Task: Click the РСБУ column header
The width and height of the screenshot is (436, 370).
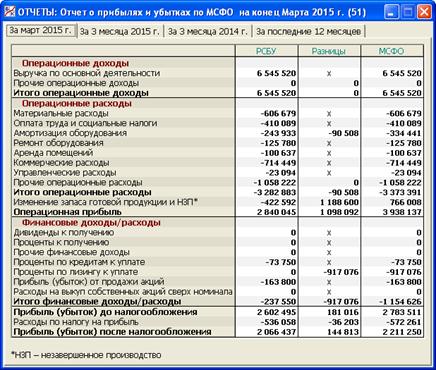Action: (x=266, y=51)
